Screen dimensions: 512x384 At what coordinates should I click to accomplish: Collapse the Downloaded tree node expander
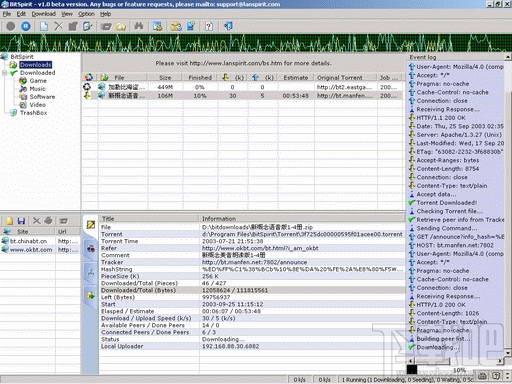pos(4,73)
